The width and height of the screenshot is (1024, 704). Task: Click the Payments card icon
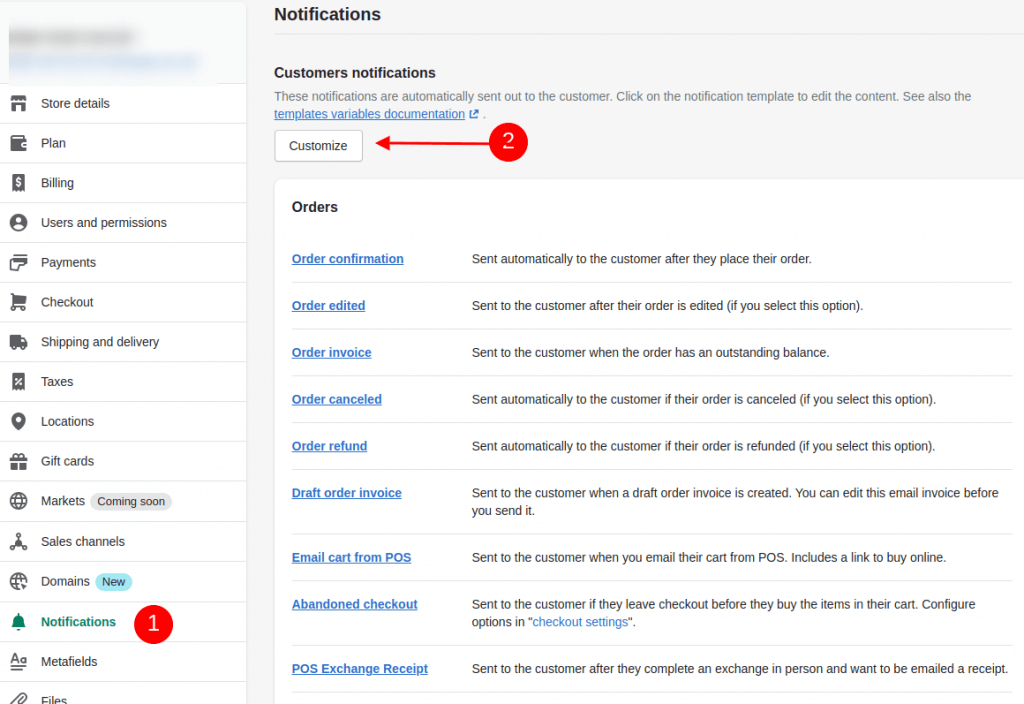coord(18,263)
